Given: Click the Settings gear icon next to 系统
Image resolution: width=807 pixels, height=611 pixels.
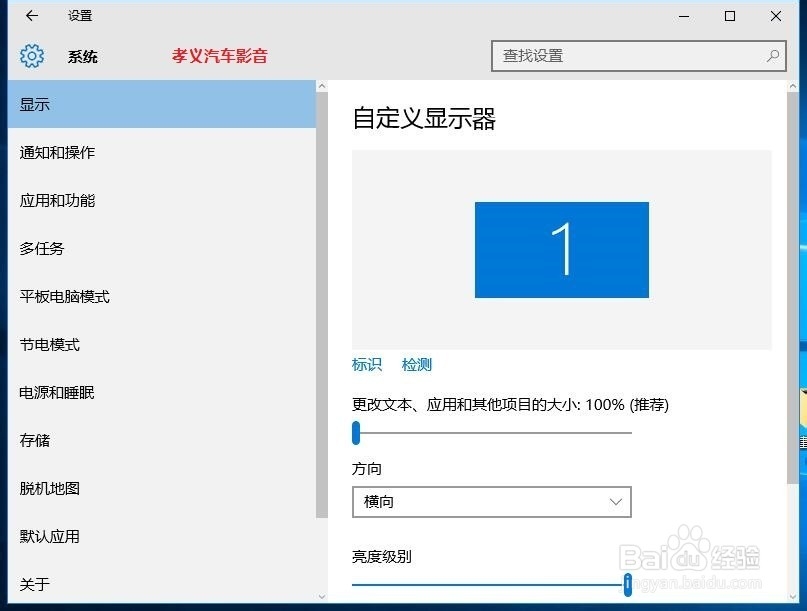Looking at the screenshot, I should pyautogui.click(x=32, y=56).
